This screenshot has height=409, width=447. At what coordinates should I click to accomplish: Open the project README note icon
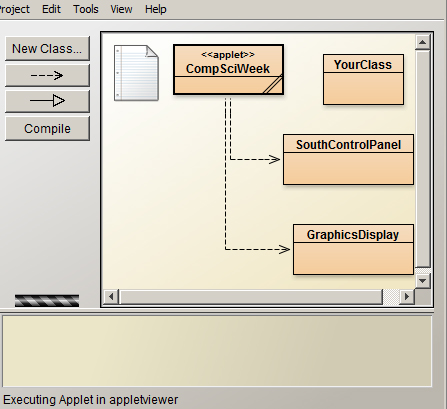tap(136, 73)
